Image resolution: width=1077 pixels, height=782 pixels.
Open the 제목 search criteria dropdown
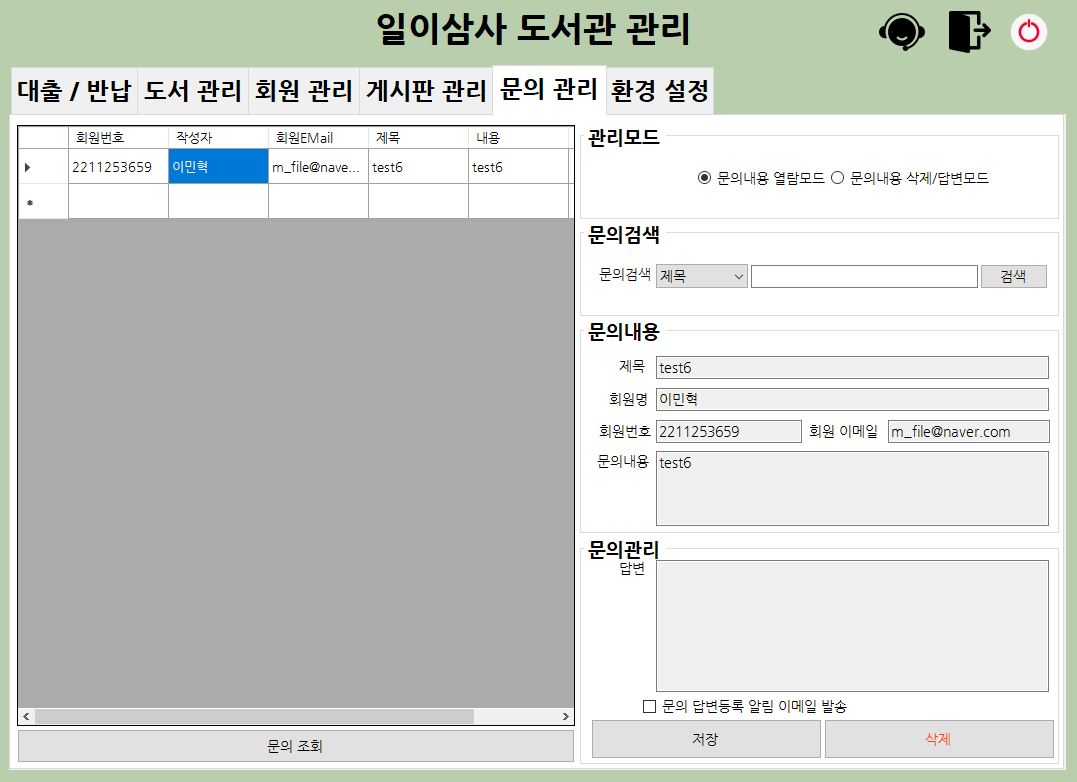pyautogui.click(x=700, y=276)
